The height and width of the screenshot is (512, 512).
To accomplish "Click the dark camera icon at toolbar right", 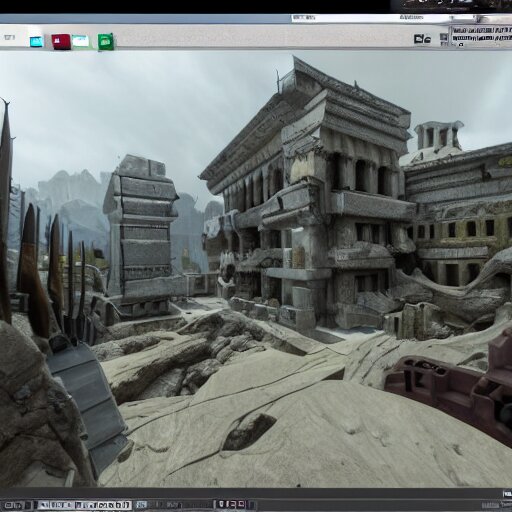I will [x=422, y=39].
